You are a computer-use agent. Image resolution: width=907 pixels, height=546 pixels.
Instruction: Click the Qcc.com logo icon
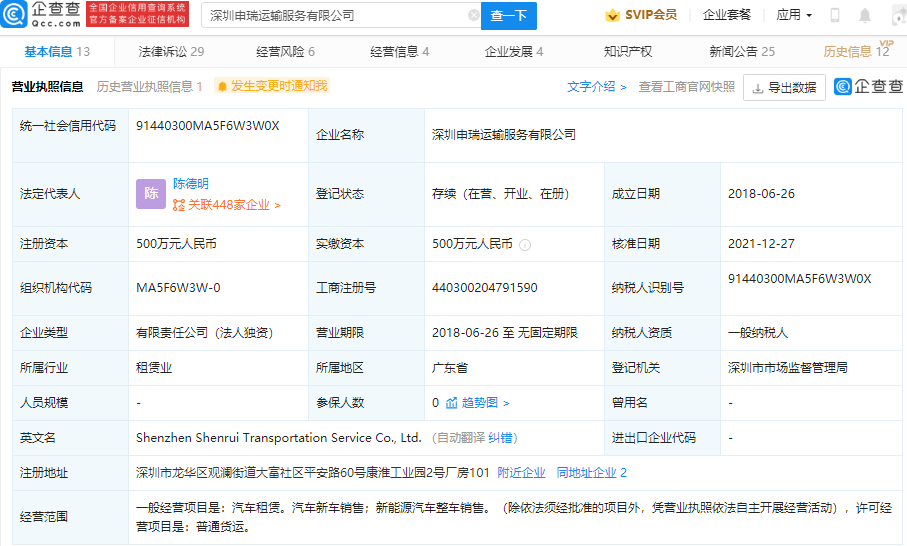coord(14,14)
